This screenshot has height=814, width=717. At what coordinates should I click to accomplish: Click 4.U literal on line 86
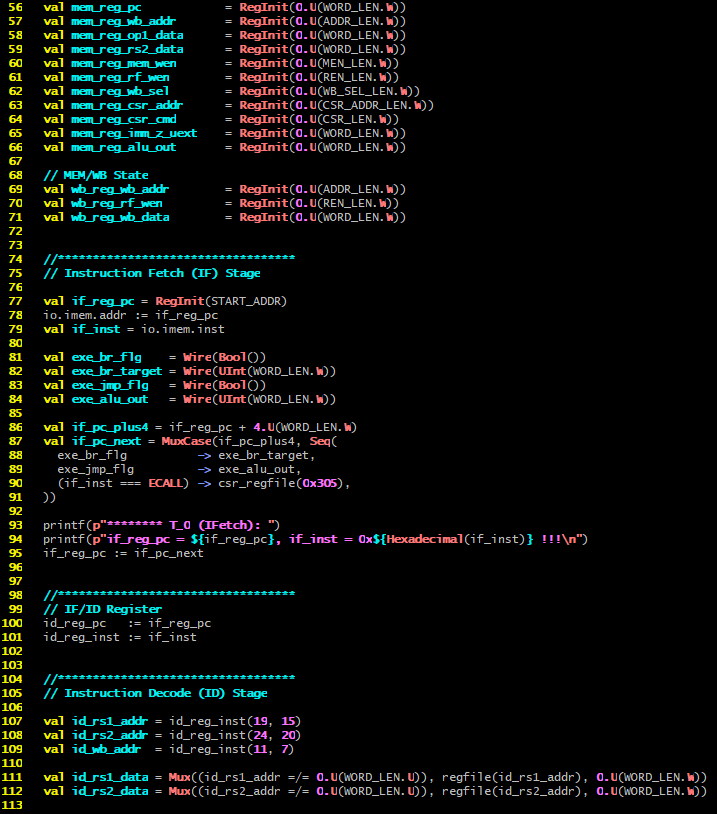tap(264, 428)
